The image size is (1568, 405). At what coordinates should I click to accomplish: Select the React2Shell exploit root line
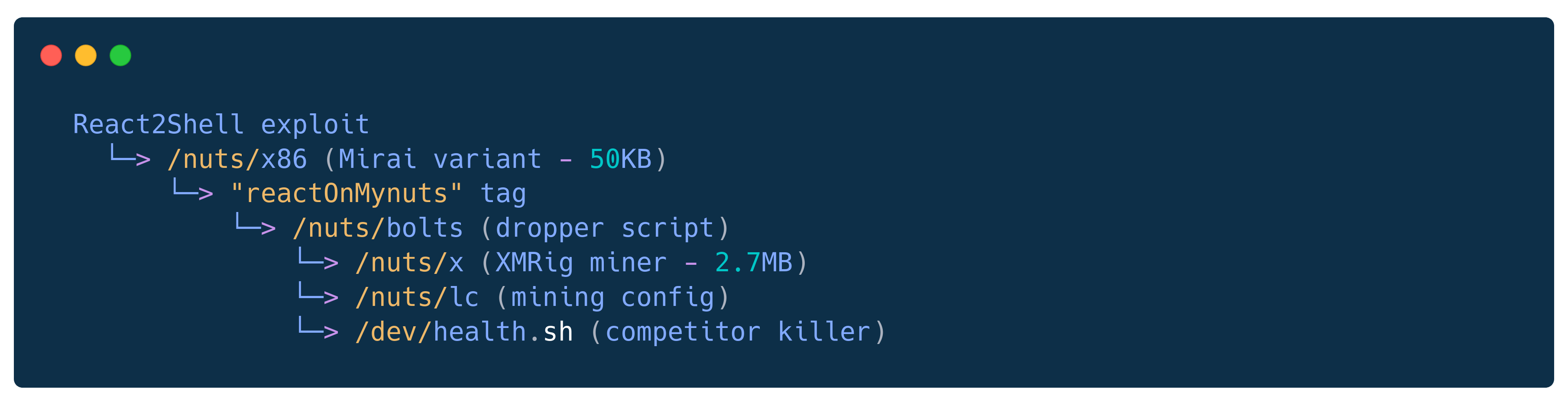(x=221, y=125)
